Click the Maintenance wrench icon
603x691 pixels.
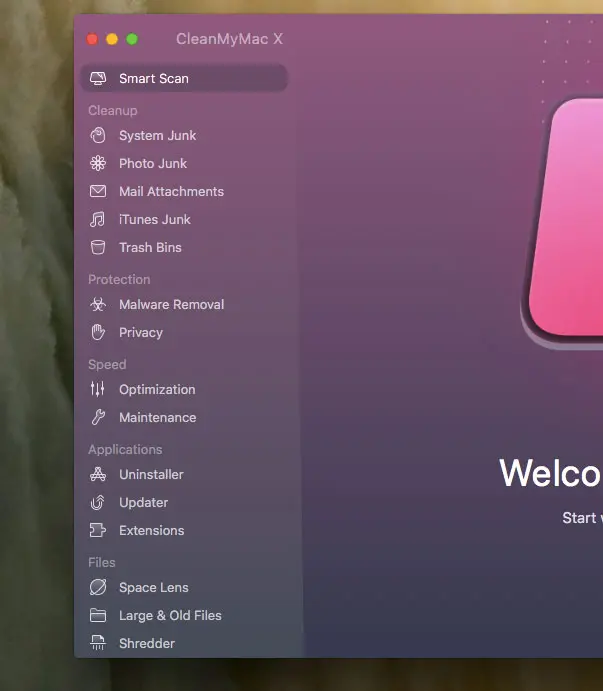pos(98,417)
